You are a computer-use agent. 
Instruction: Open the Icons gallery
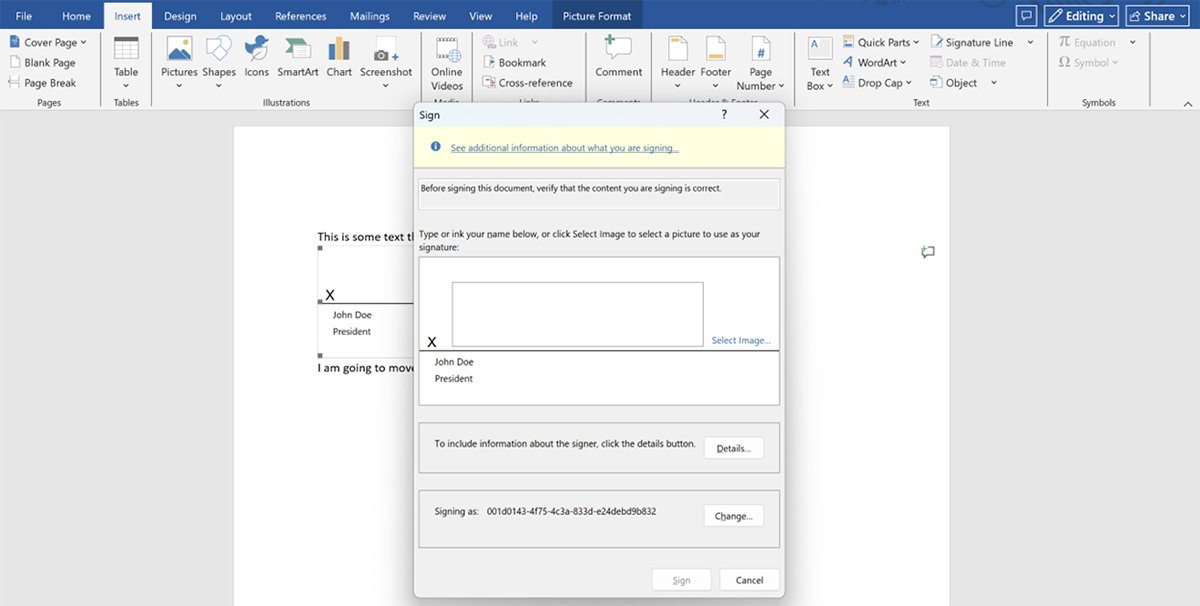(x=257, y=58)
